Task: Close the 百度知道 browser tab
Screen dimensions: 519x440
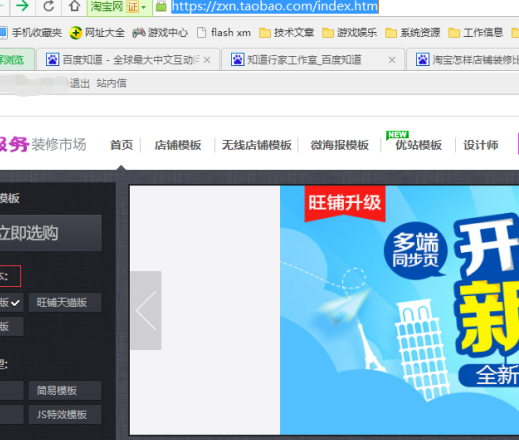Action: click(x=207, y=60)
